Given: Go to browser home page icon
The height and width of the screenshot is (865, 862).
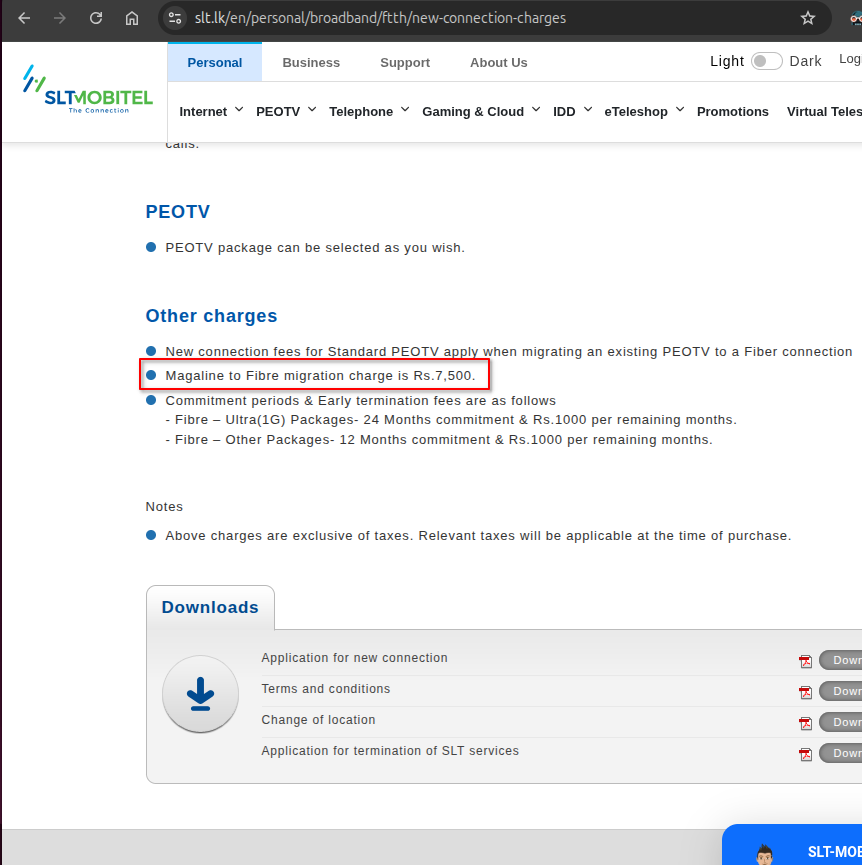Looking at the screenshot, I should point(132,18).
